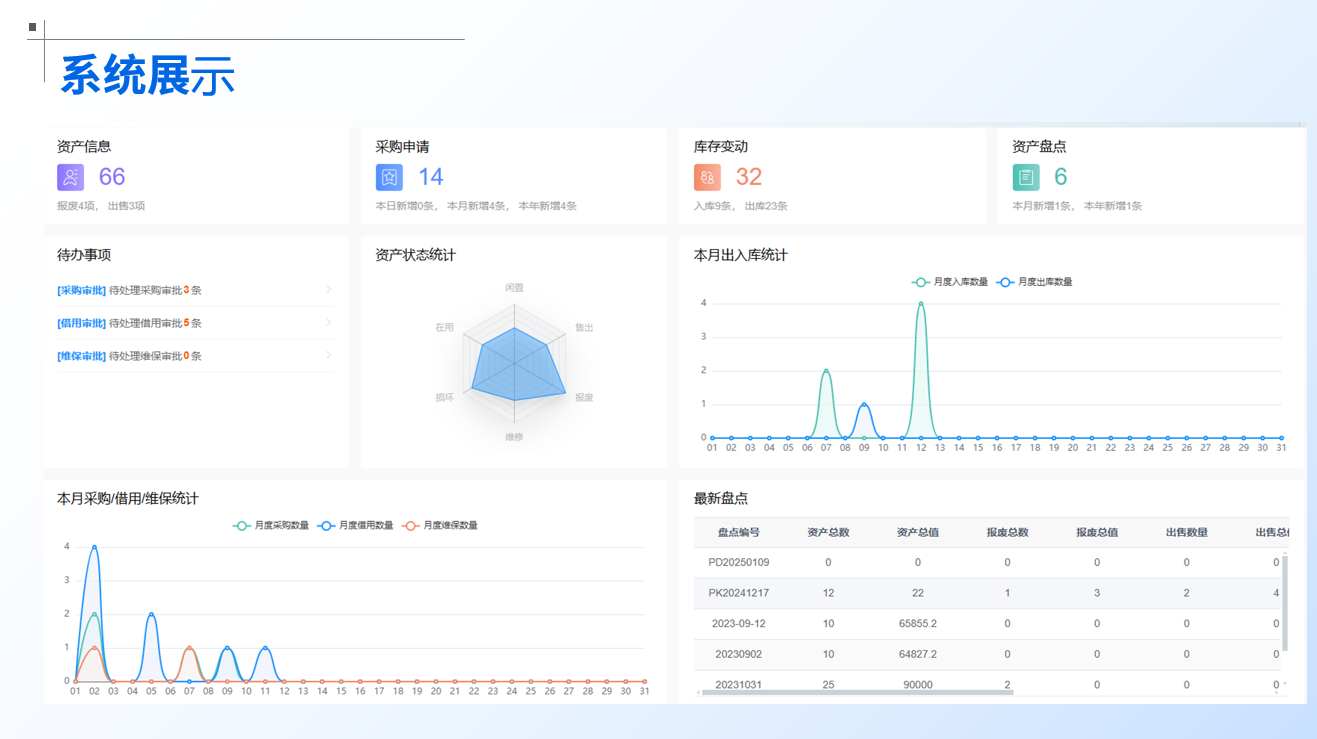Click the asset inventory count 6

click(x=1061, y=177)
